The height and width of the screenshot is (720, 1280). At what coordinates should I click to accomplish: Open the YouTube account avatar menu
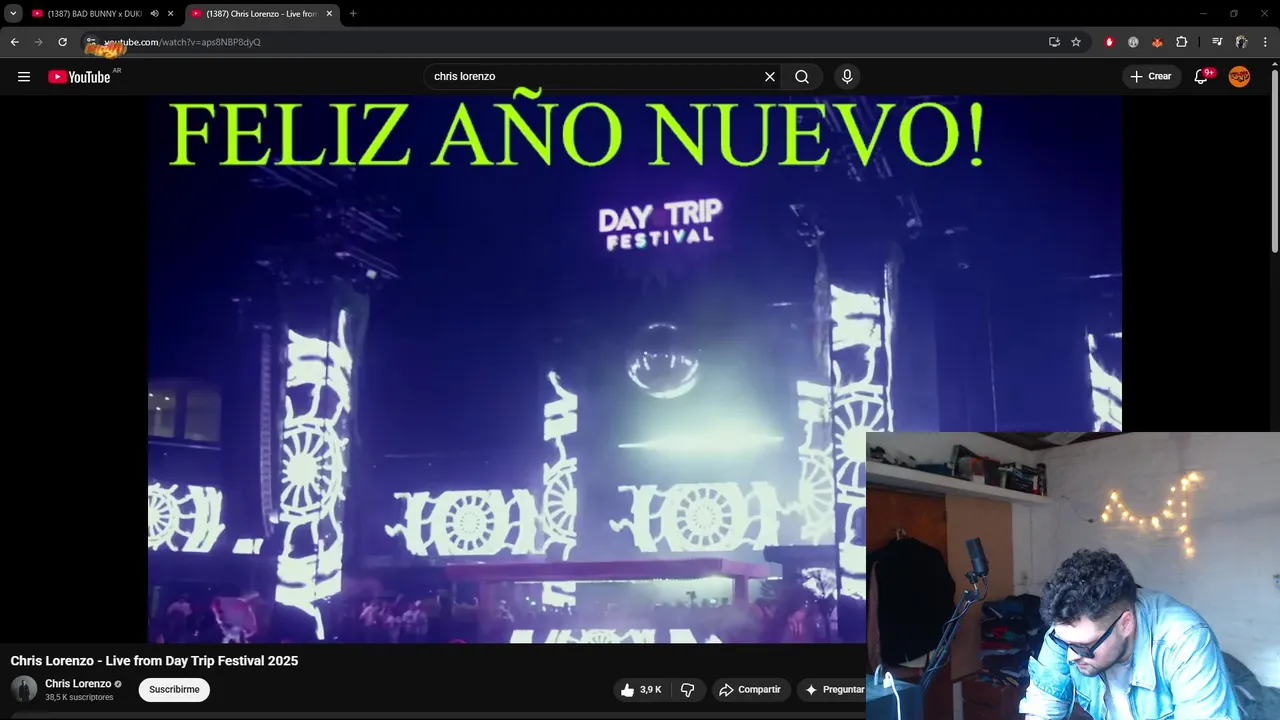1239,77
